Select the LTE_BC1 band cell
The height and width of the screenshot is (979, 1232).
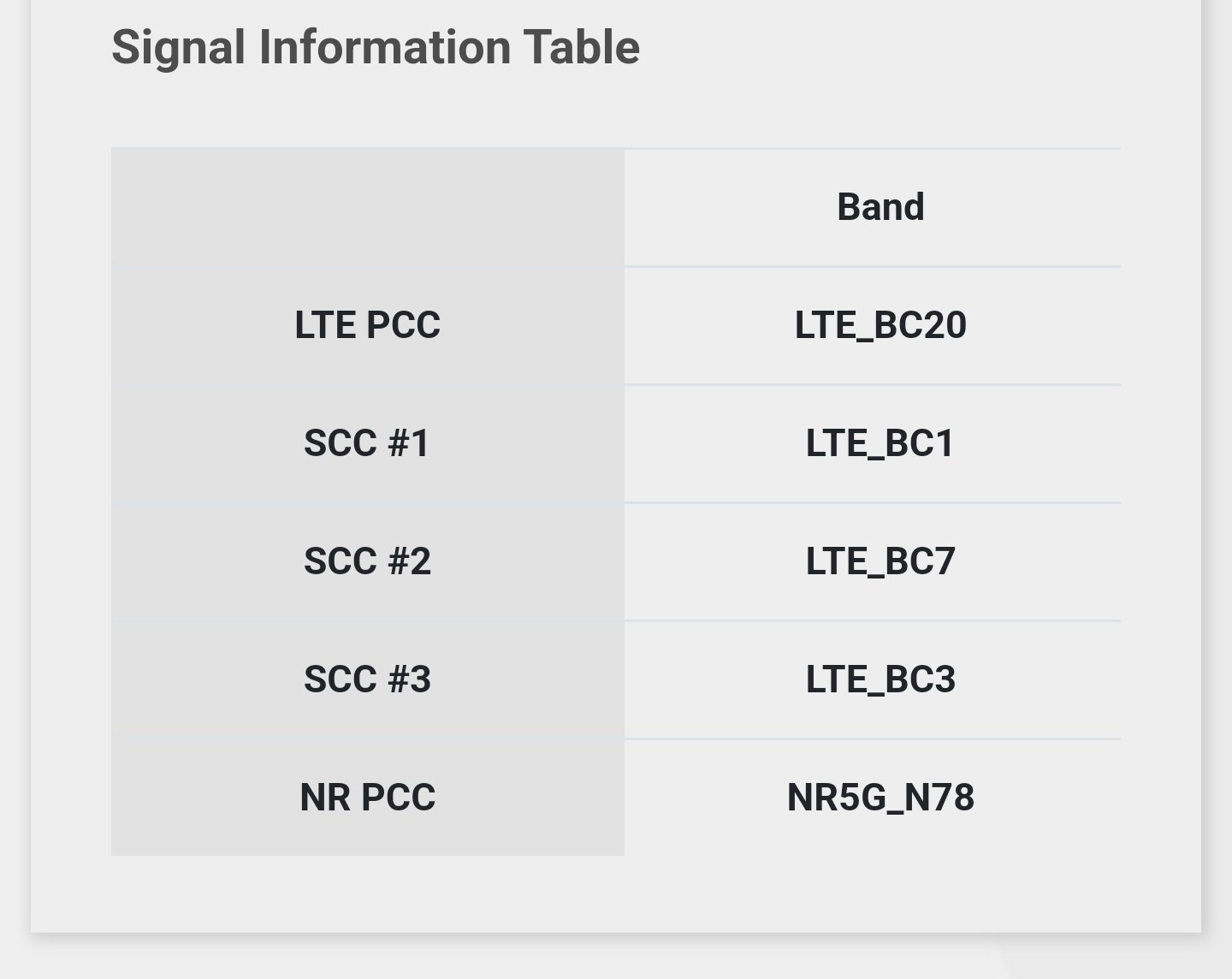[x=880, y=443]
